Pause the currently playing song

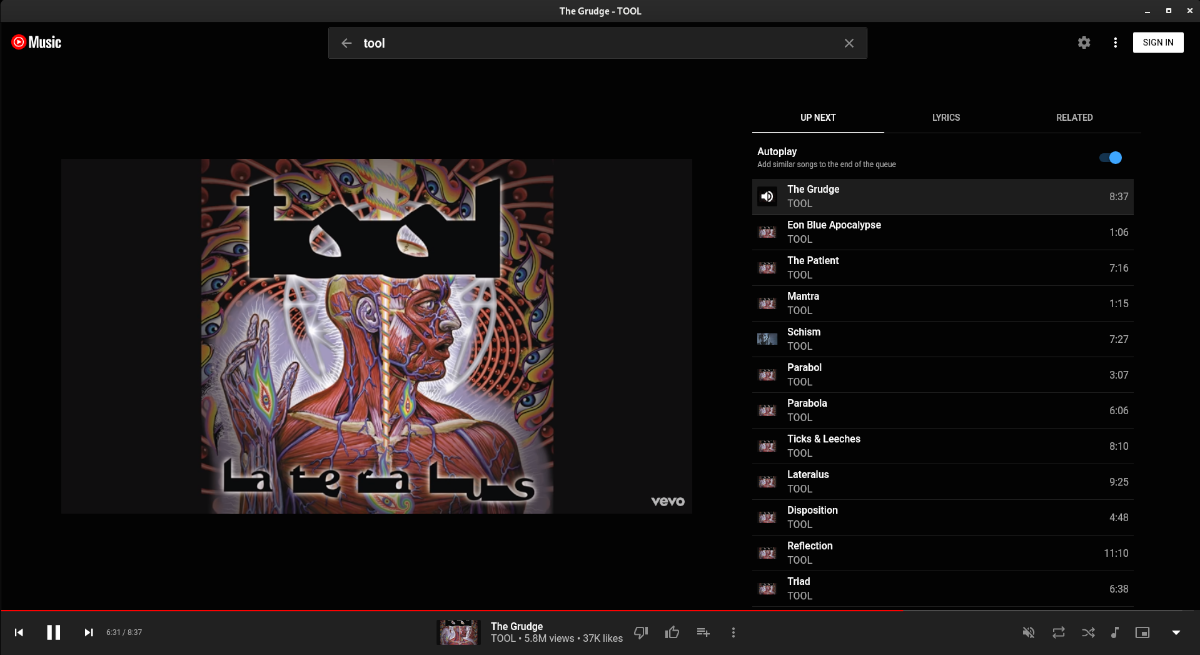pyautogui.click(x=53, y=632)
